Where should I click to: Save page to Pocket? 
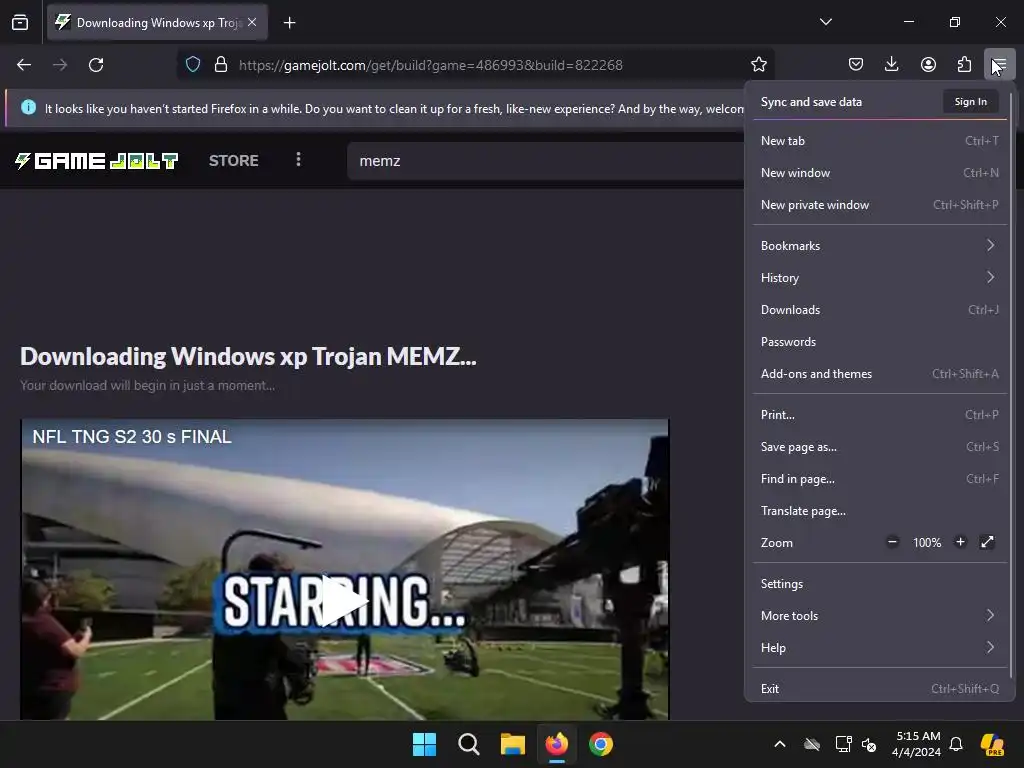[x=856, y=65]
